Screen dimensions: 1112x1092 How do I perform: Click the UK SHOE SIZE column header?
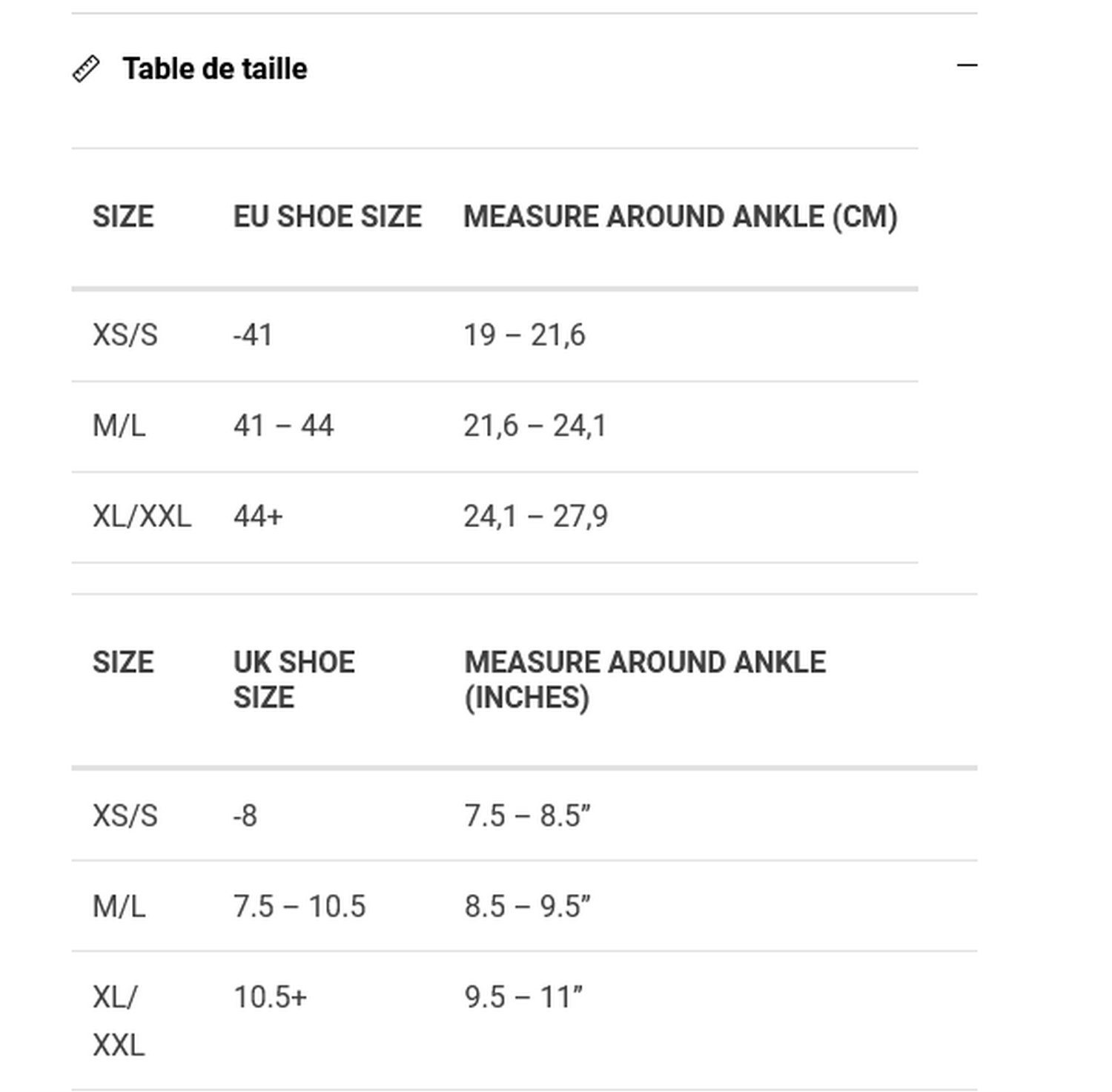294,680
